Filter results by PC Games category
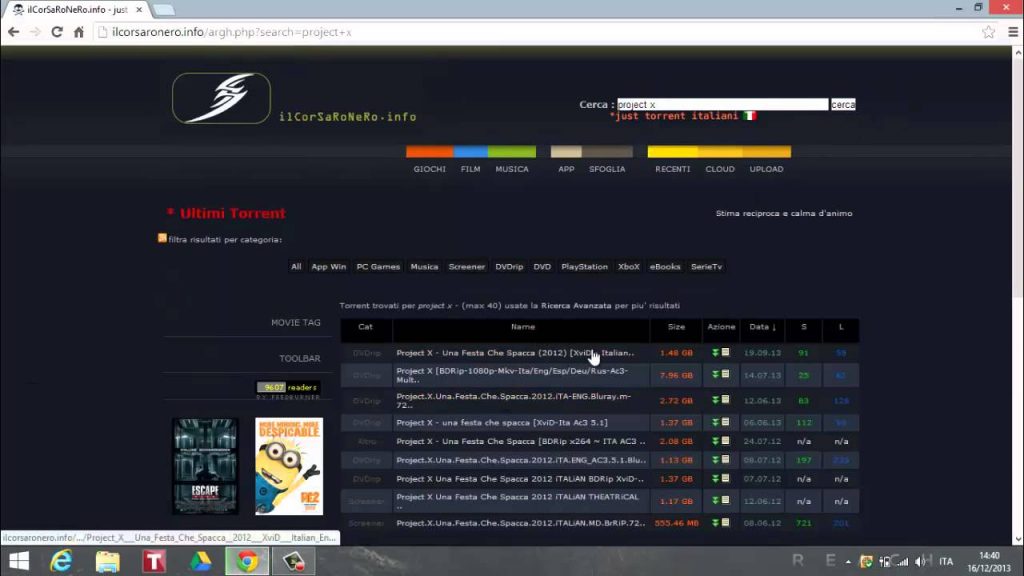This screenshot has width=1024, height=576. point(378,266)
